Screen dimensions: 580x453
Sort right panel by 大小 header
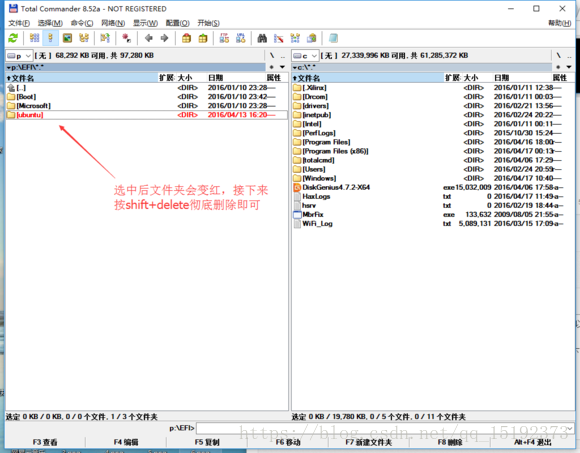coord(477,78)
